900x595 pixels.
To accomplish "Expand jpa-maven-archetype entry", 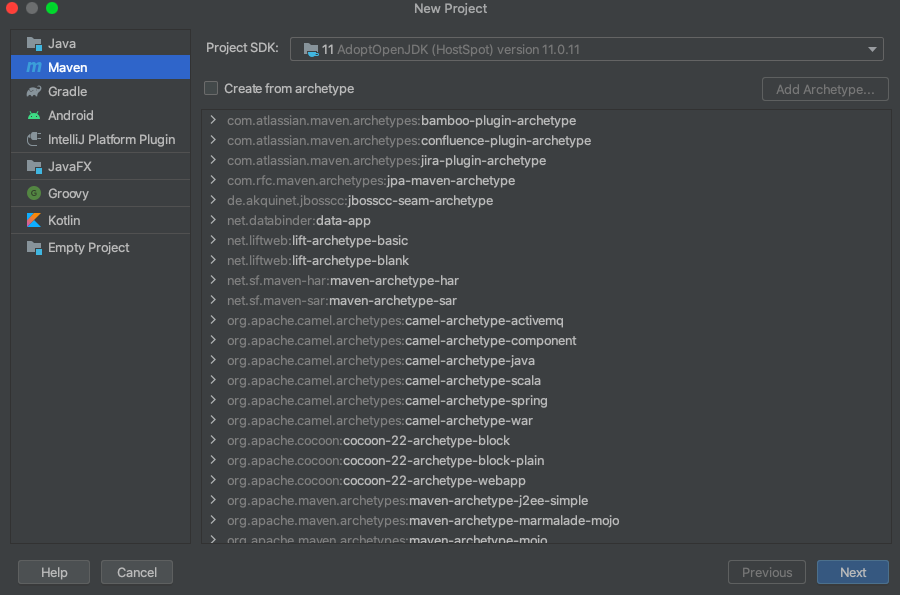I will tap(213, 180).
